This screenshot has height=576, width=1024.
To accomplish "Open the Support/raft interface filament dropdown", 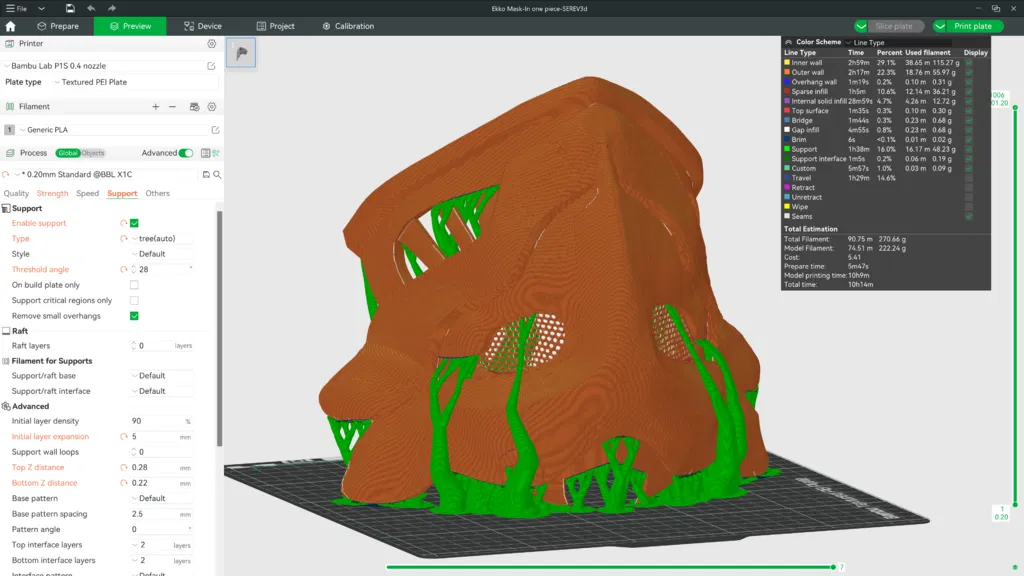I will (x=162, y=391).
